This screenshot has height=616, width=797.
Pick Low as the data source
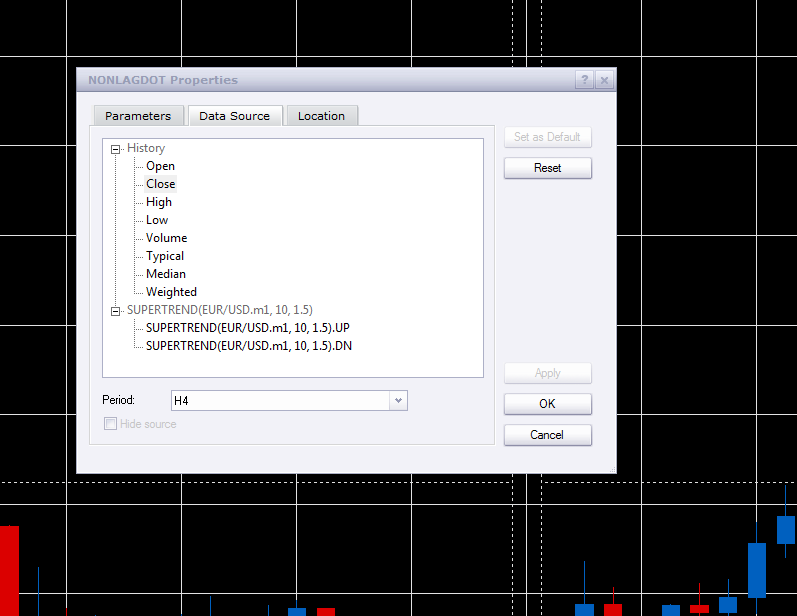157,220
